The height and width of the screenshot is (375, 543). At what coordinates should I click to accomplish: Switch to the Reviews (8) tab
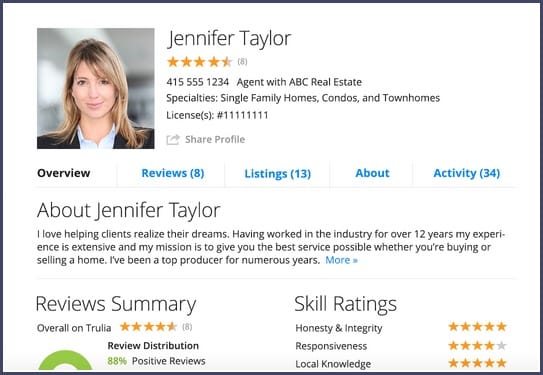click(x=173, y=173)
